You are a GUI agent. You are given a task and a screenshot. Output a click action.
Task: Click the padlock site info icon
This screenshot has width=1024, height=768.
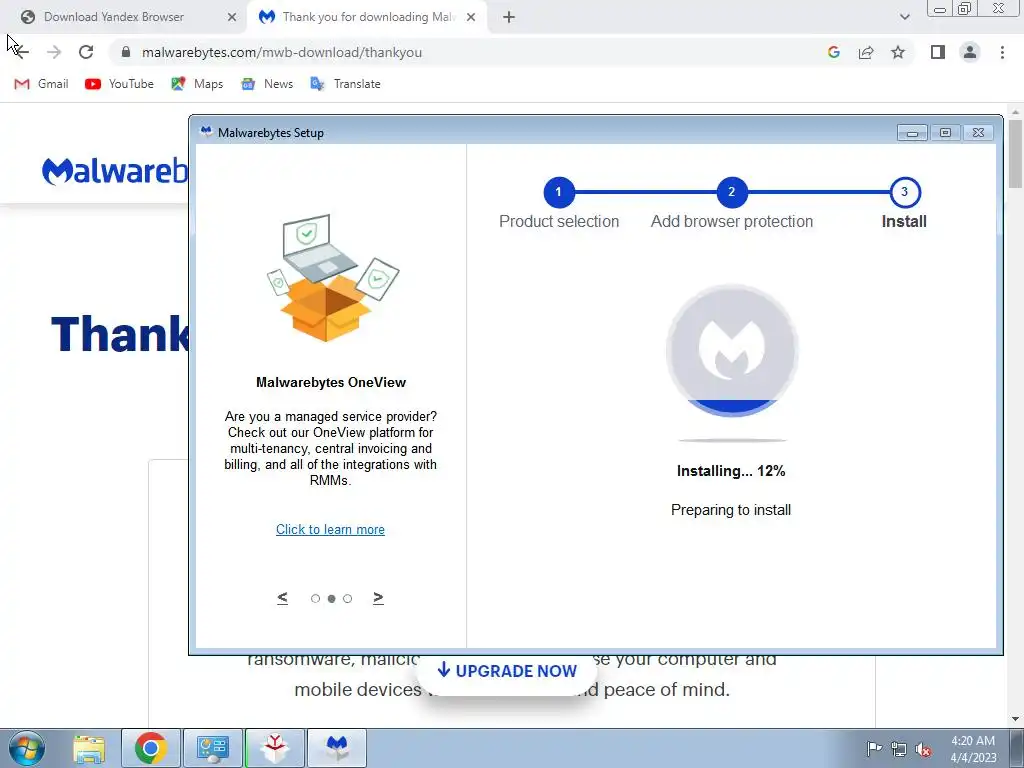126,52
